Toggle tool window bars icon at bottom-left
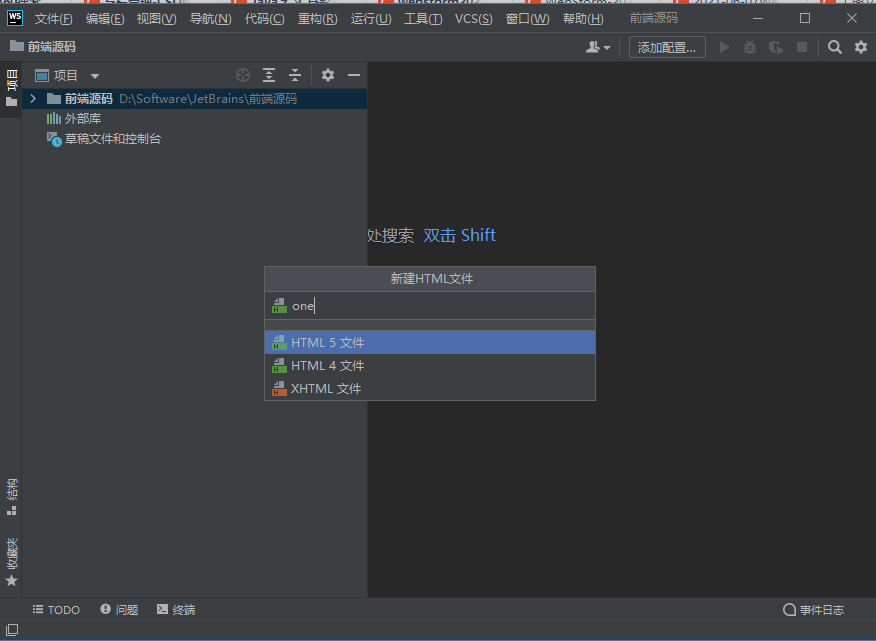Viewport: 876px width, 641px height. pos(12,630)
